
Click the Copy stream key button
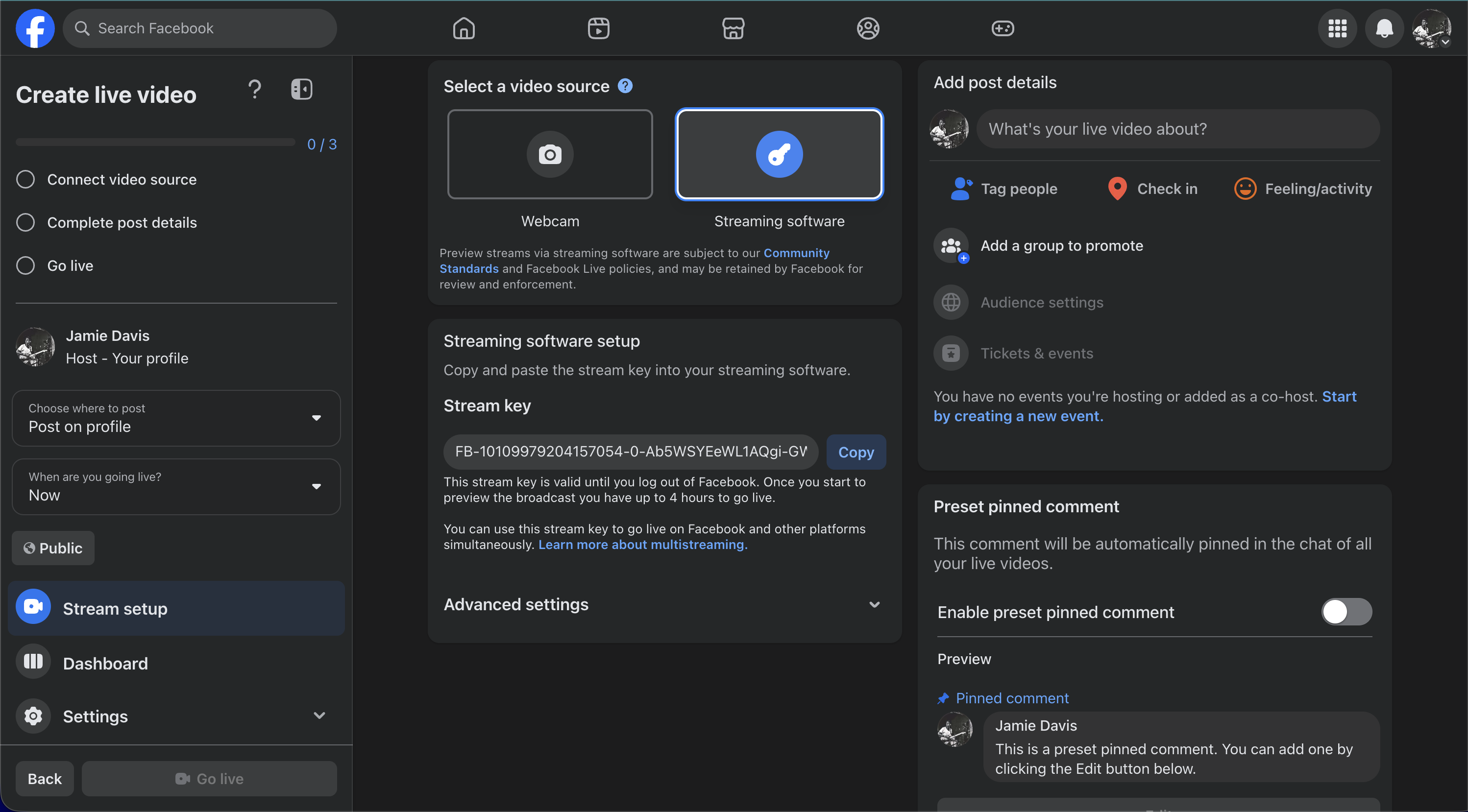tap(856, 452)
